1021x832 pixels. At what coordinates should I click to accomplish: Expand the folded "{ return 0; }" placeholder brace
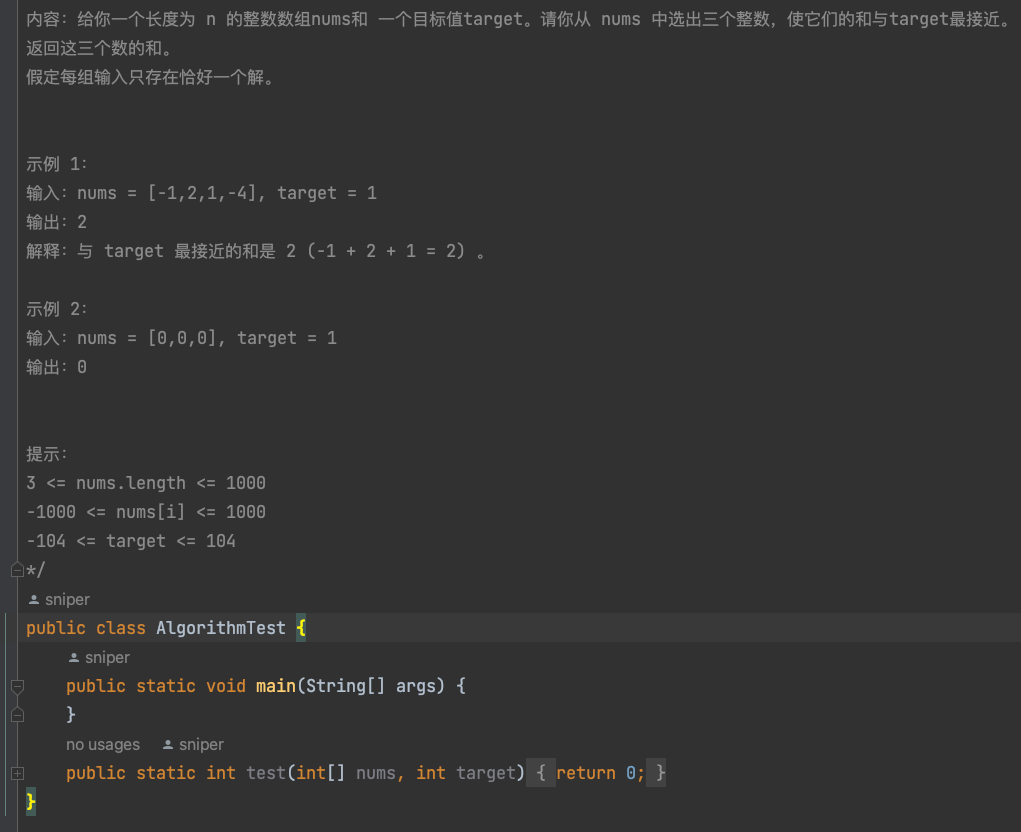(540, 773)
